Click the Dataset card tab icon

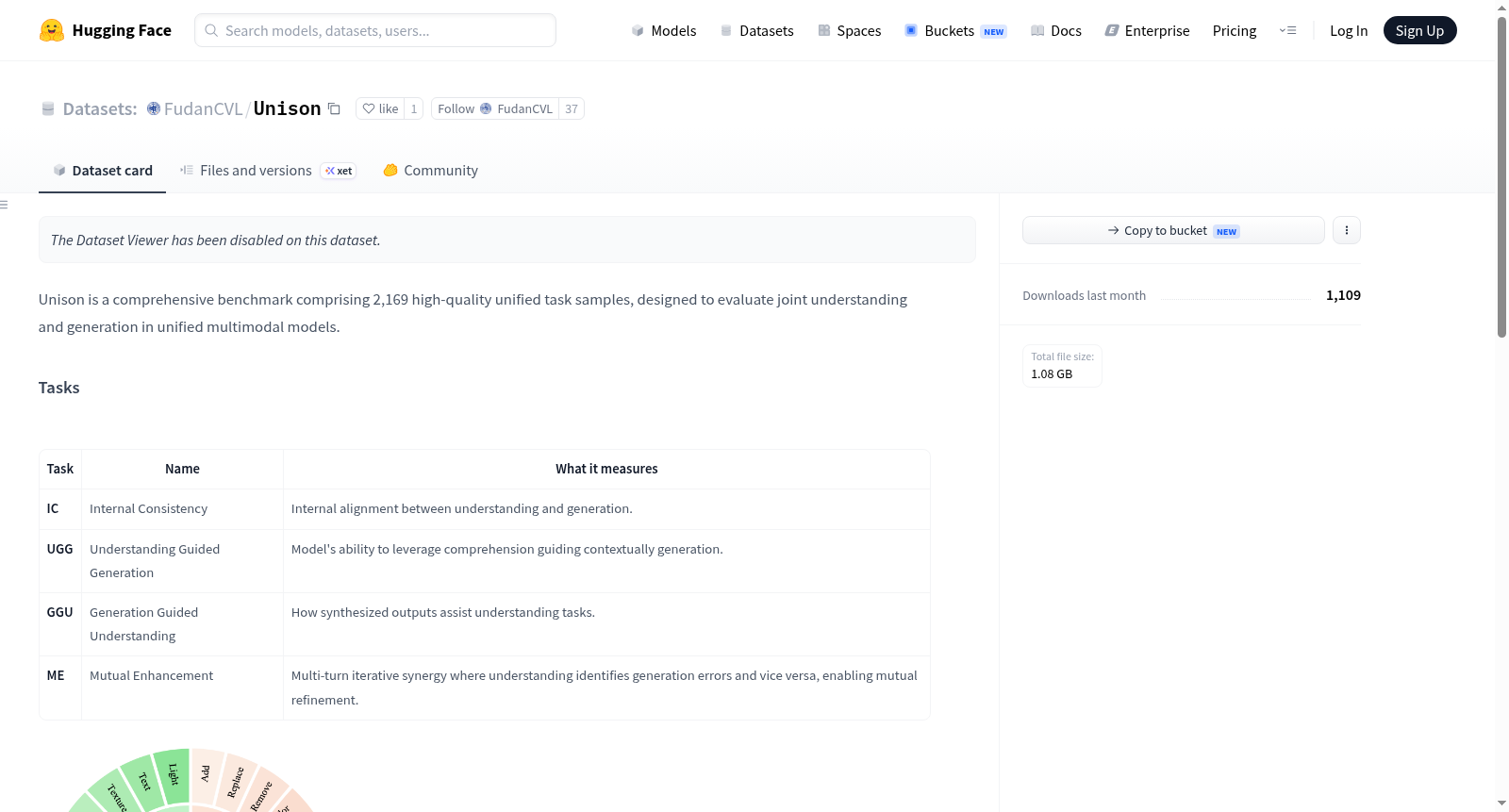pyautogui.click(x=59, y=171)
